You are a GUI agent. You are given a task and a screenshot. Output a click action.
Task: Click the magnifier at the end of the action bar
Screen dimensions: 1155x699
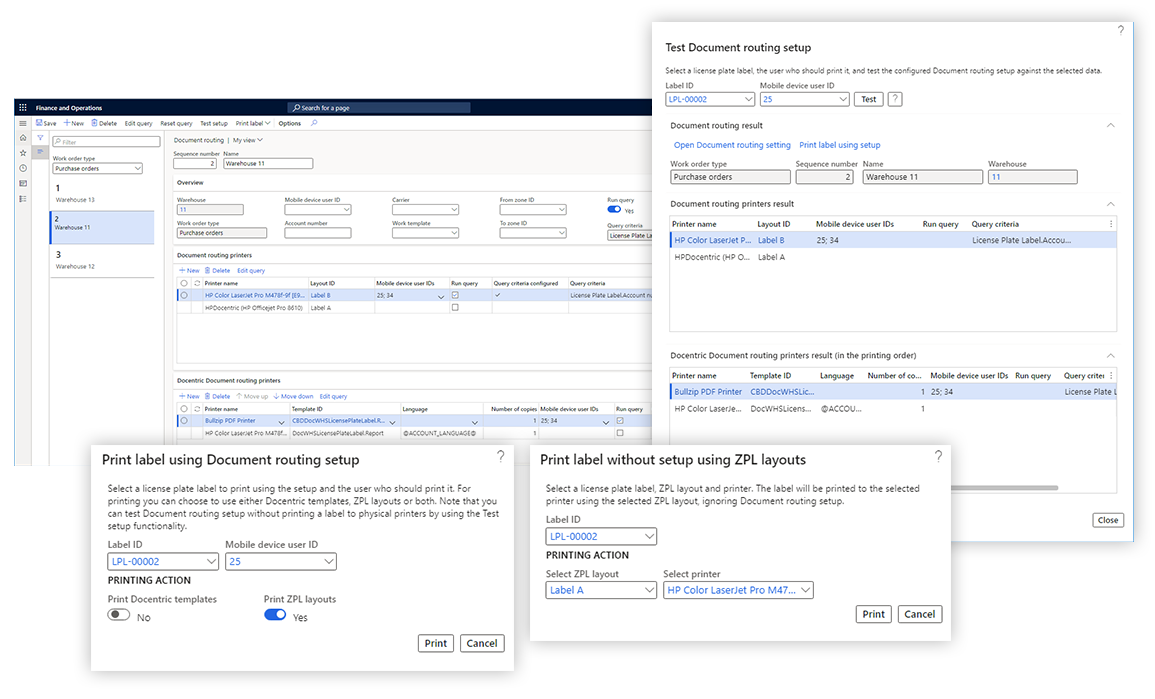pyautogui.click(x=314, y=123)
